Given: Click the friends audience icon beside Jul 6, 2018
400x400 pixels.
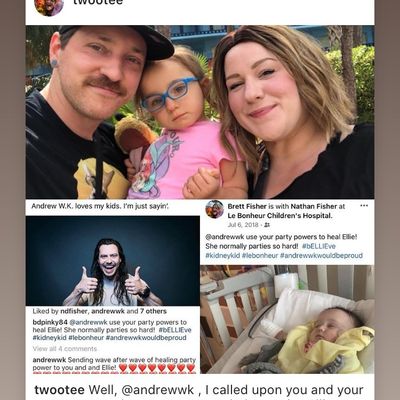Looking at the screenshot, I should [x=267, y=225].
